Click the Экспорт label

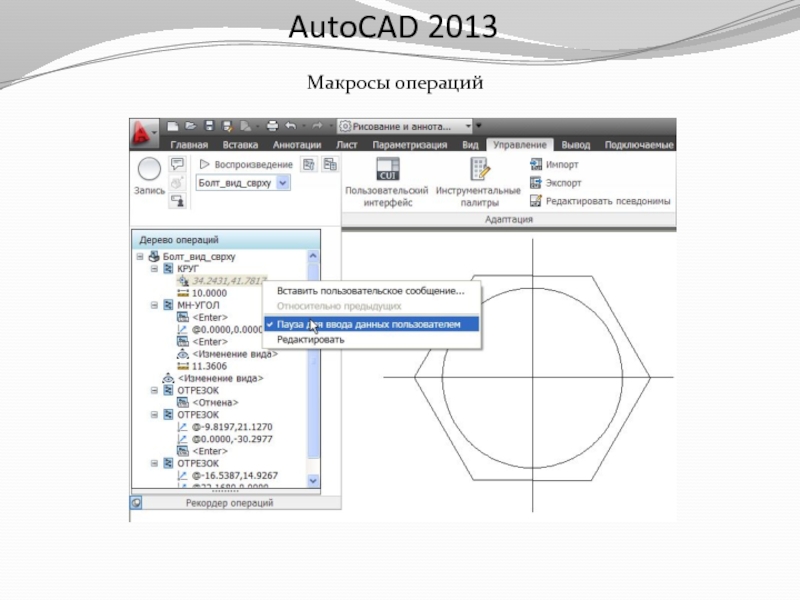point(563,183)
